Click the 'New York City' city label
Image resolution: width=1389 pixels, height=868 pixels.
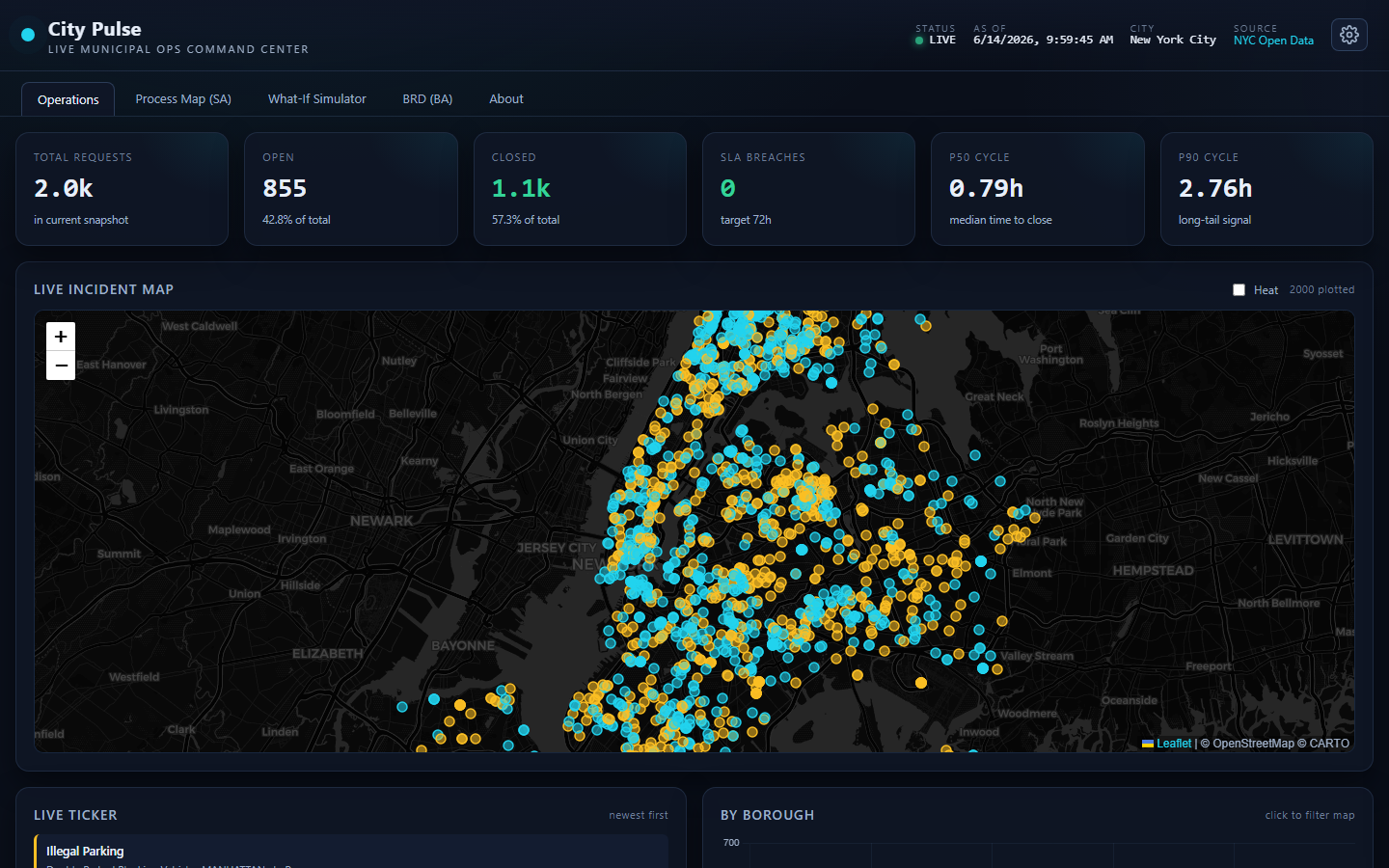(x=1173, y=40)
